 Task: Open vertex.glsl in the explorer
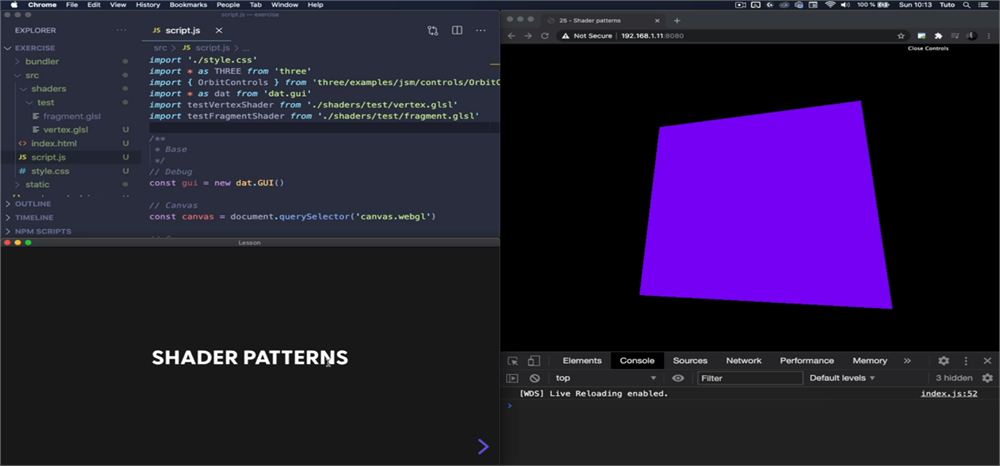[64, 129]
